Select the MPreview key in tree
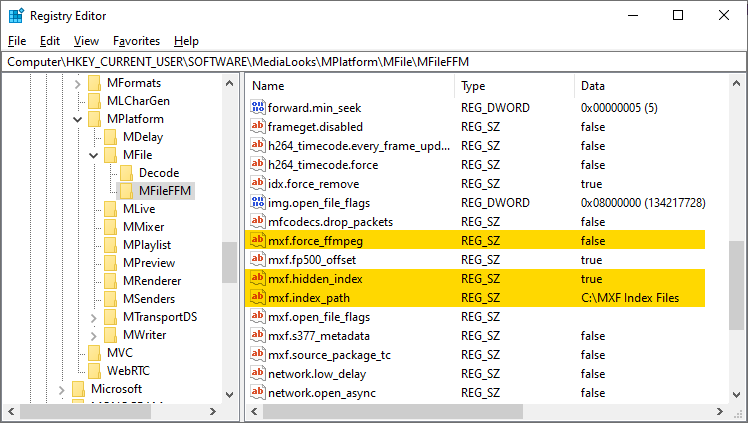 (149, 263)
